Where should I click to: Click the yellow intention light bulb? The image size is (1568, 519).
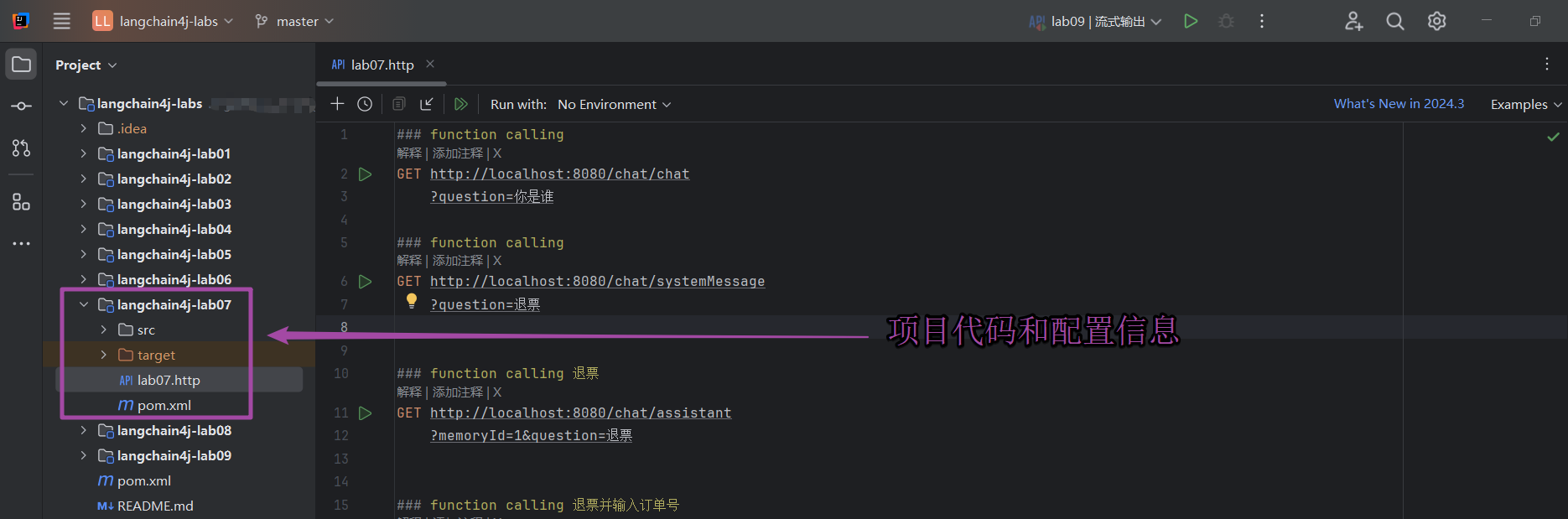pyautogui.click(x=412, y=301)
